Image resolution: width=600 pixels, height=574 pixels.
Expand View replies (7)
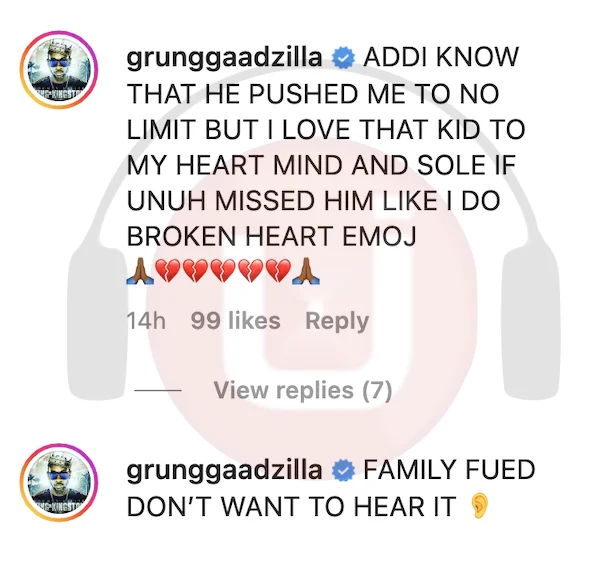[303, 390]
